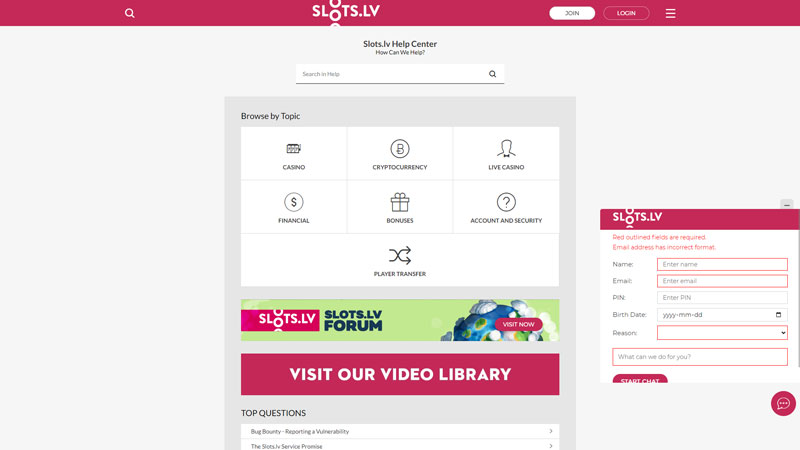The height and width of the screenshot is (450, 800).
Task: Click VISIT NOW on forum banner
Action: tap(518, 324)
